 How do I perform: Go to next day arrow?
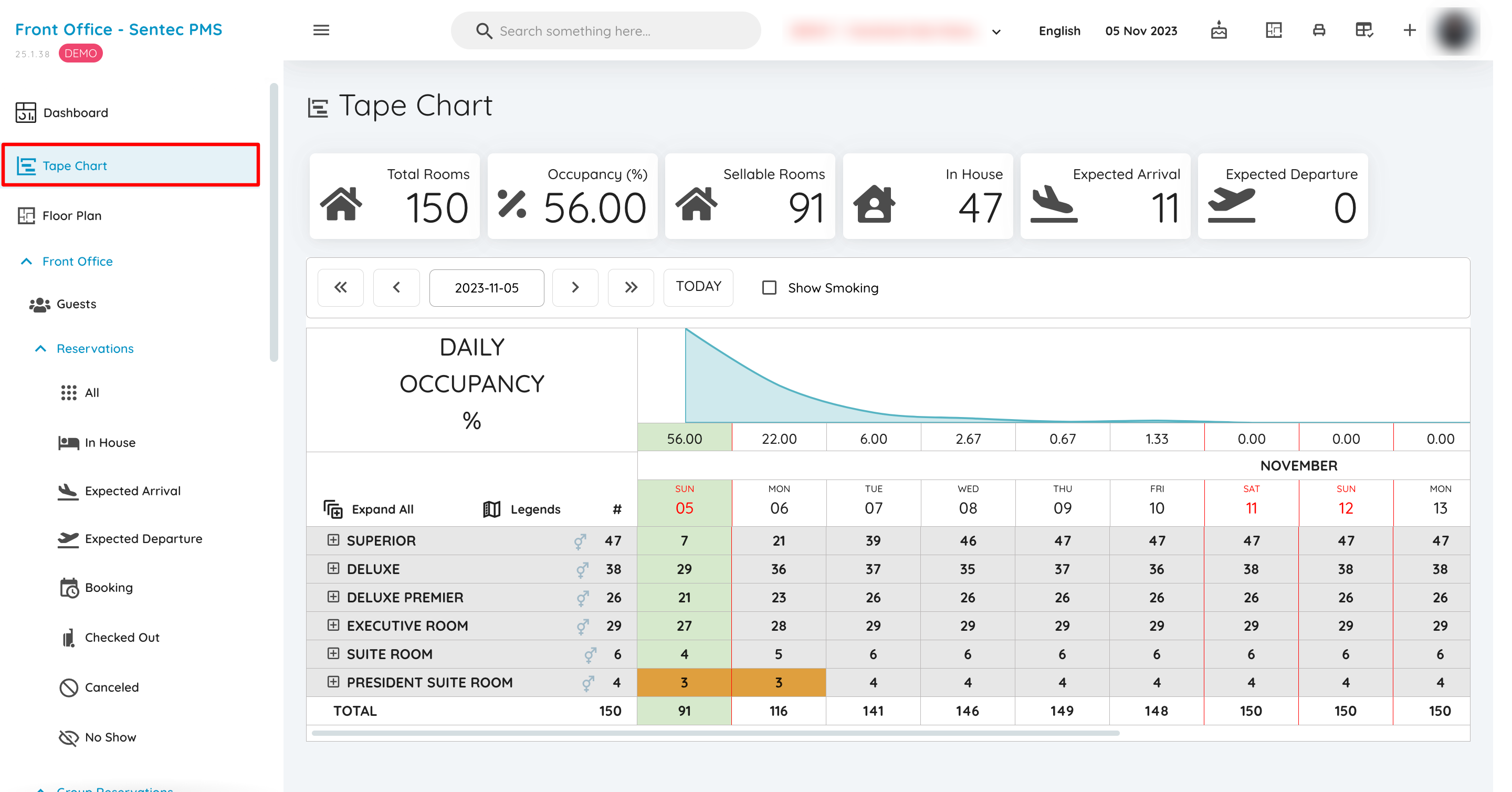point(575,288)
